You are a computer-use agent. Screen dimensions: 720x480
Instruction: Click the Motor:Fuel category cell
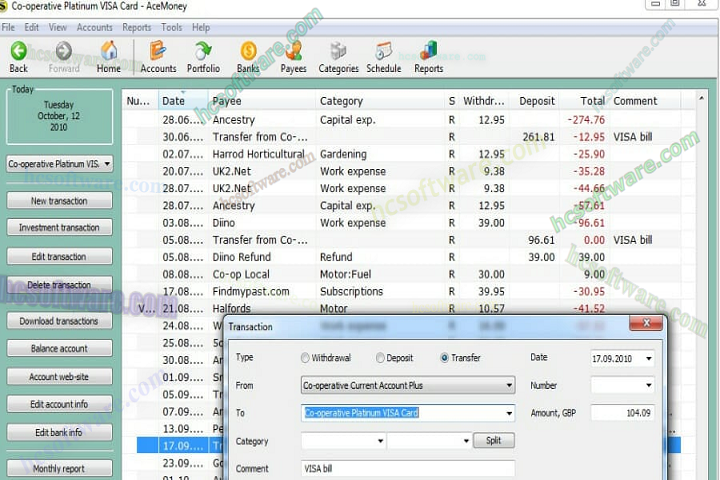coord(345,274)
